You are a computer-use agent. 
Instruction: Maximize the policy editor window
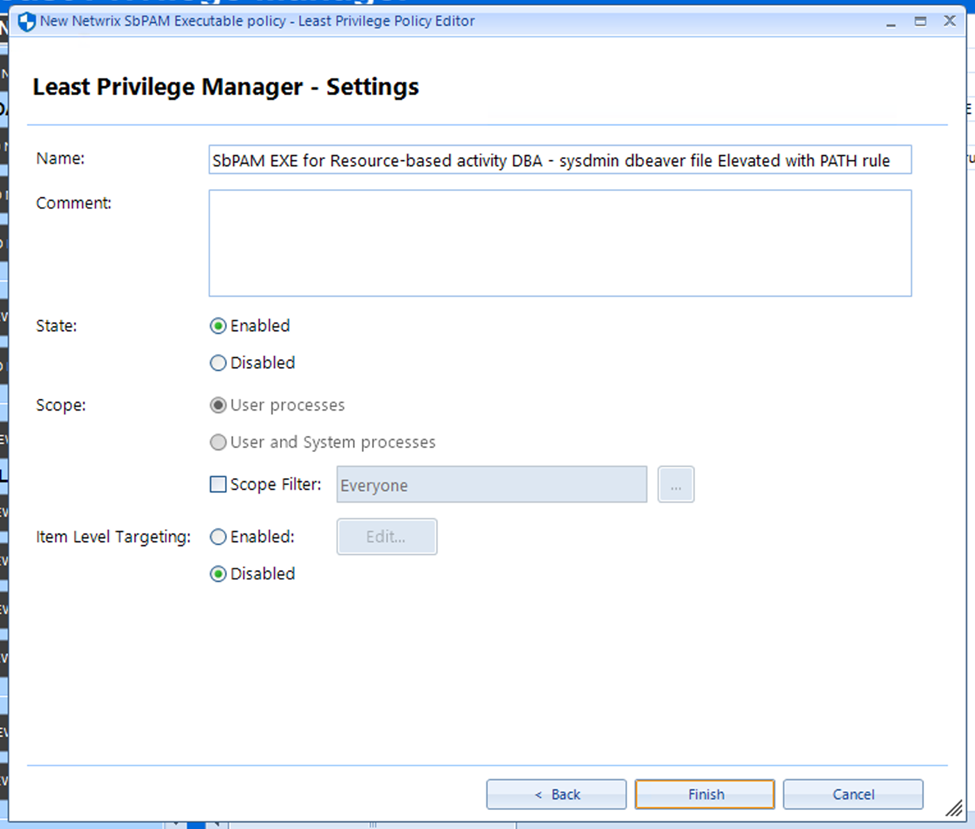click(920, 21)
